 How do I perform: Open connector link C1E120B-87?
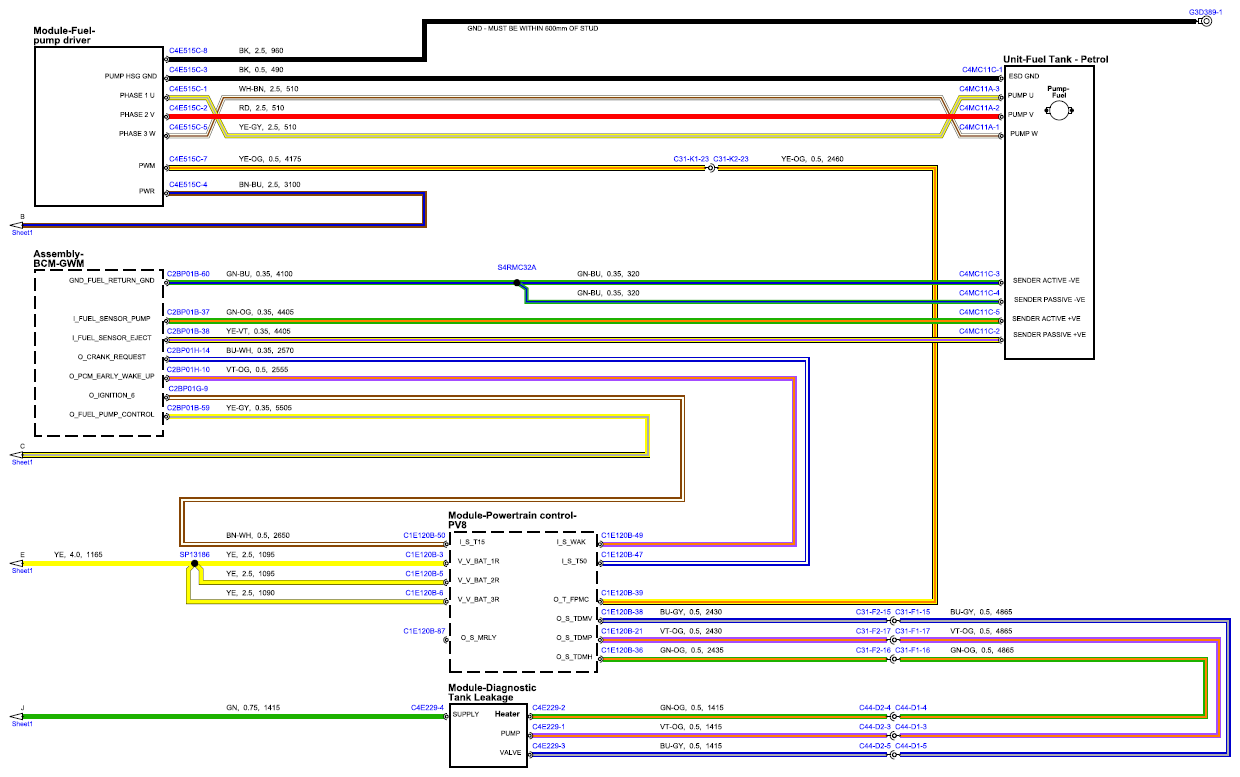[425, 631]
